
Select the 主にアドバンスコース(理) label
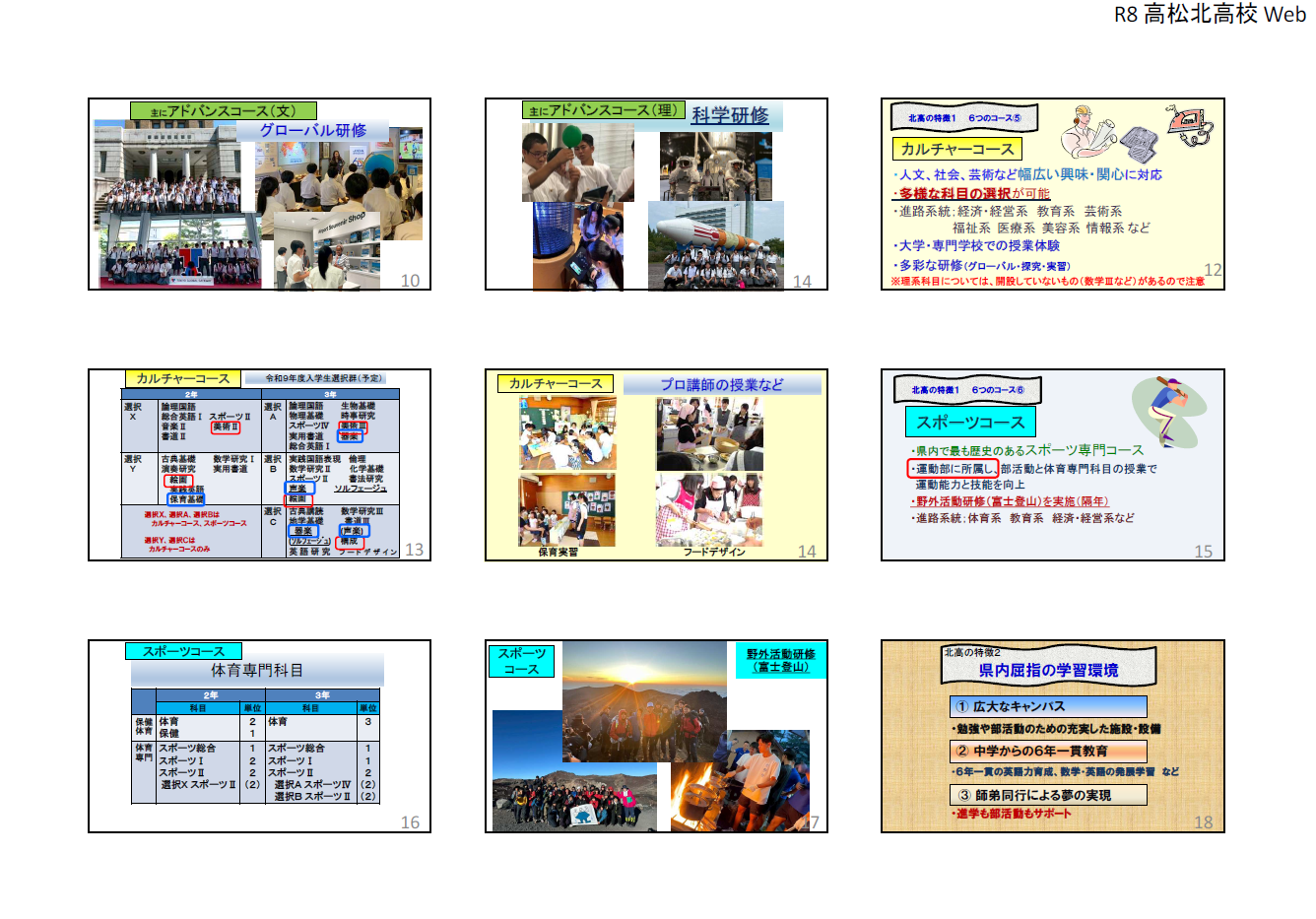click(603, 110)
